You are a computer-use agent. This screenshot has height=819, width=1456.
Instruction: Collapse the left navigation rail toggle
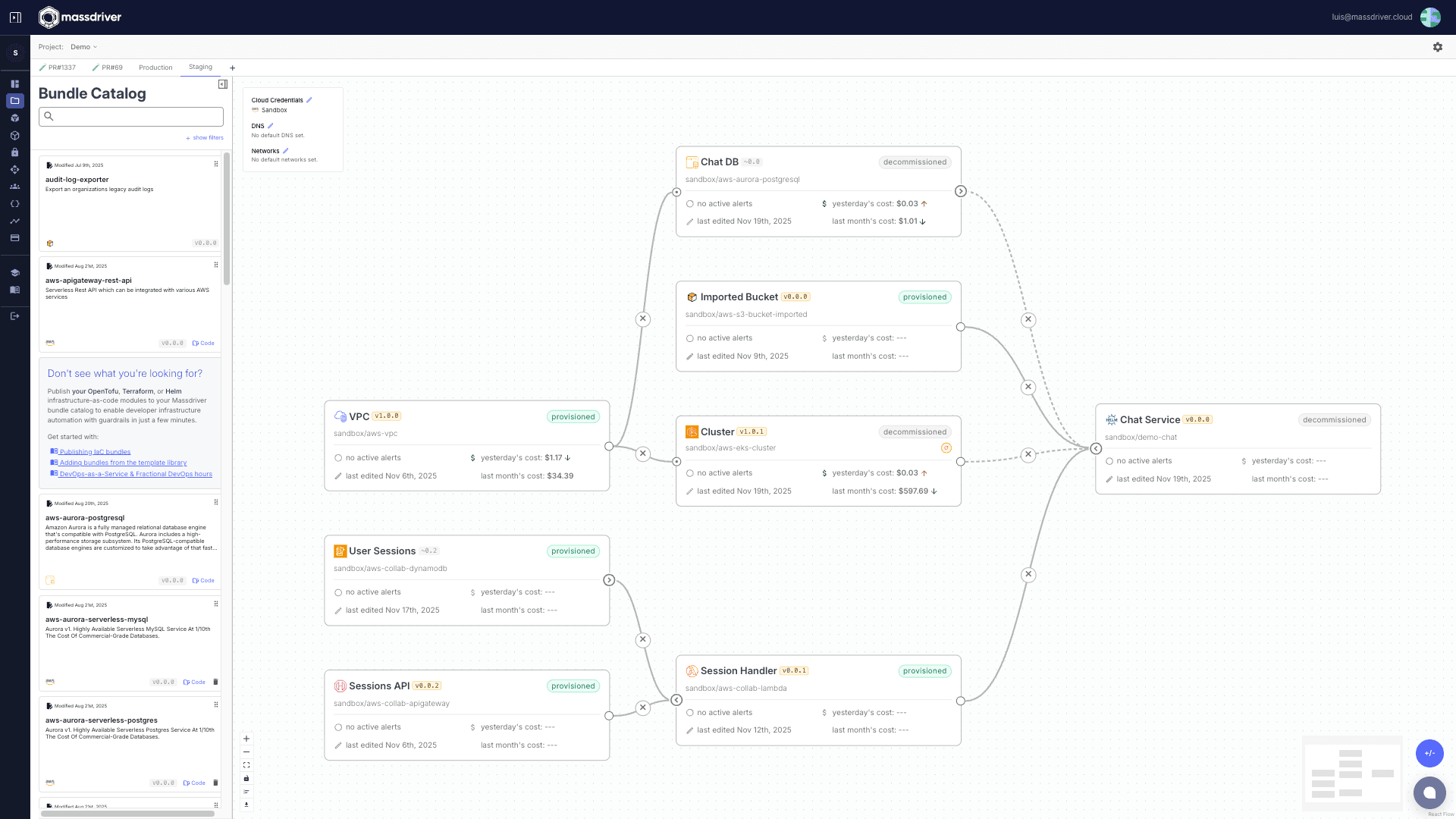(x=15, y=17)
